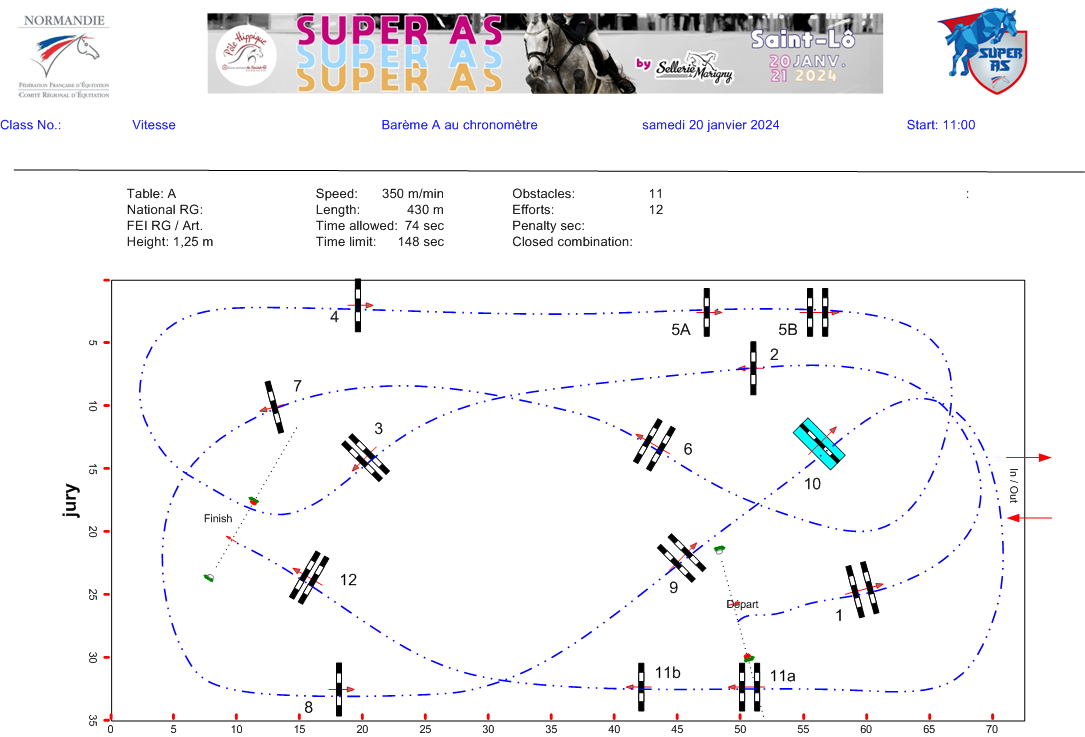The image size is (1085, 737).
Task: Select the oxer obstacle number 6
Action: point(654,443)
